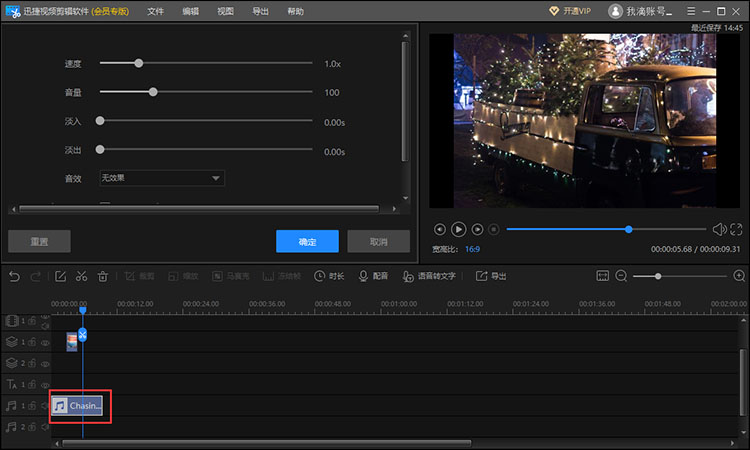Open the 文件 menu
The height and width of the screenshot is (450, 750).
point(155,11)
